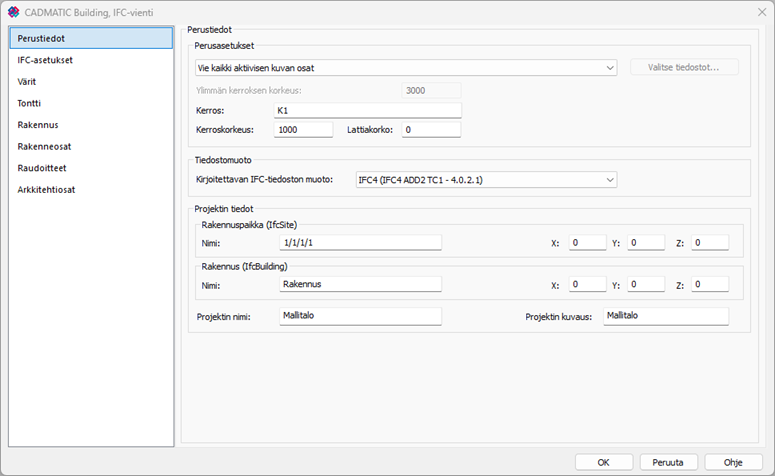
Task: Click the Lattiakorko value field
Action: pyautogui.click(x=430, y=130)
